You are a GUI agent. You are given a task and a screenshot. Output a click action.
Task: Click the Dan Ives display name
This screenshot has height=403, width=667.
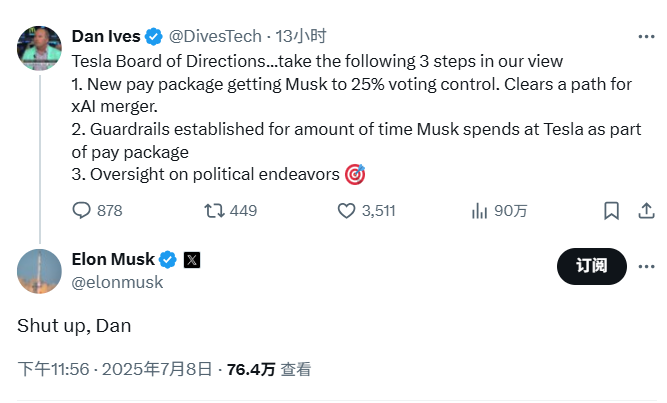point(106,37)
